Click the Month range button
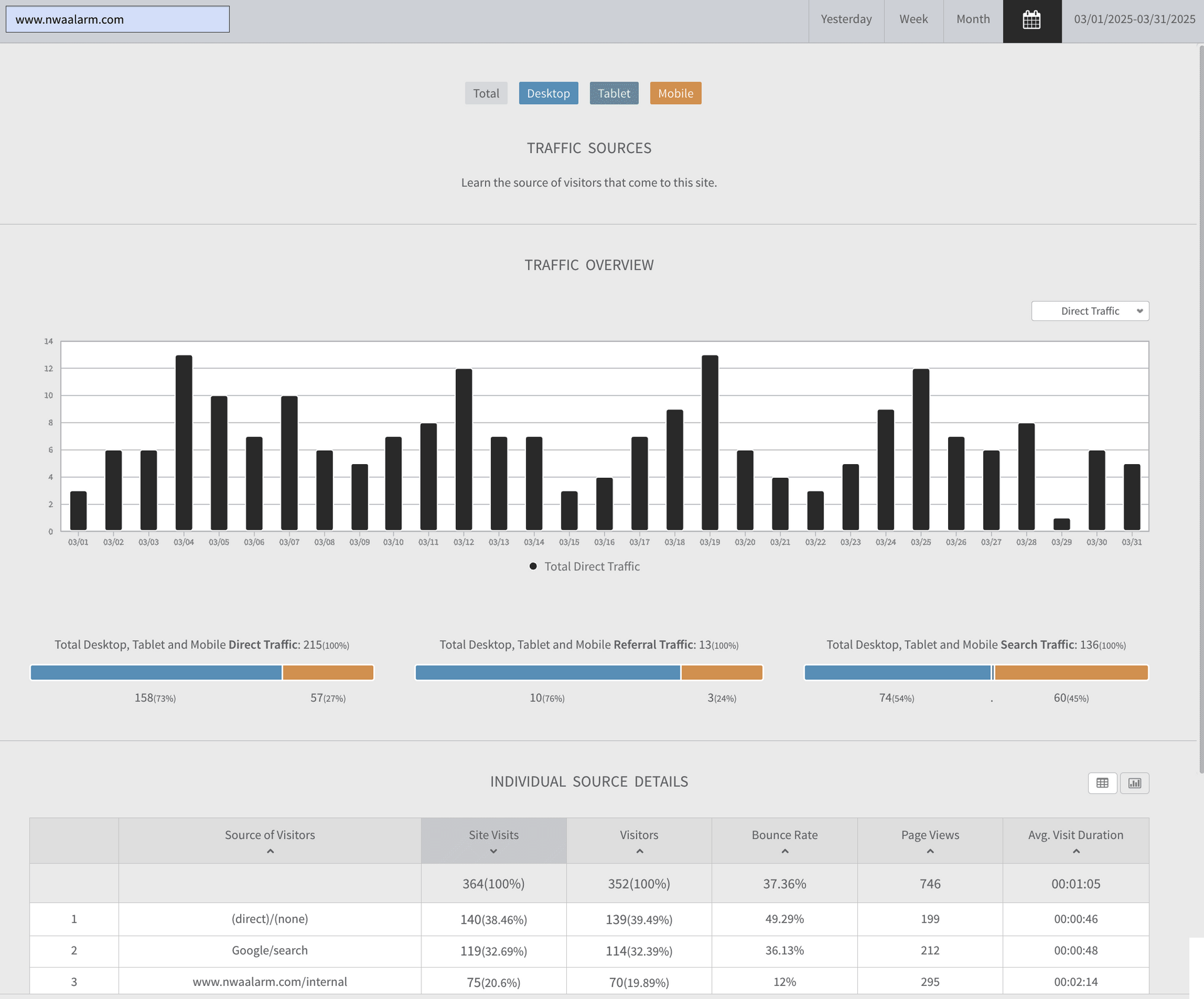The height and width of the screenshot is (999, 1204). [973, 19]
